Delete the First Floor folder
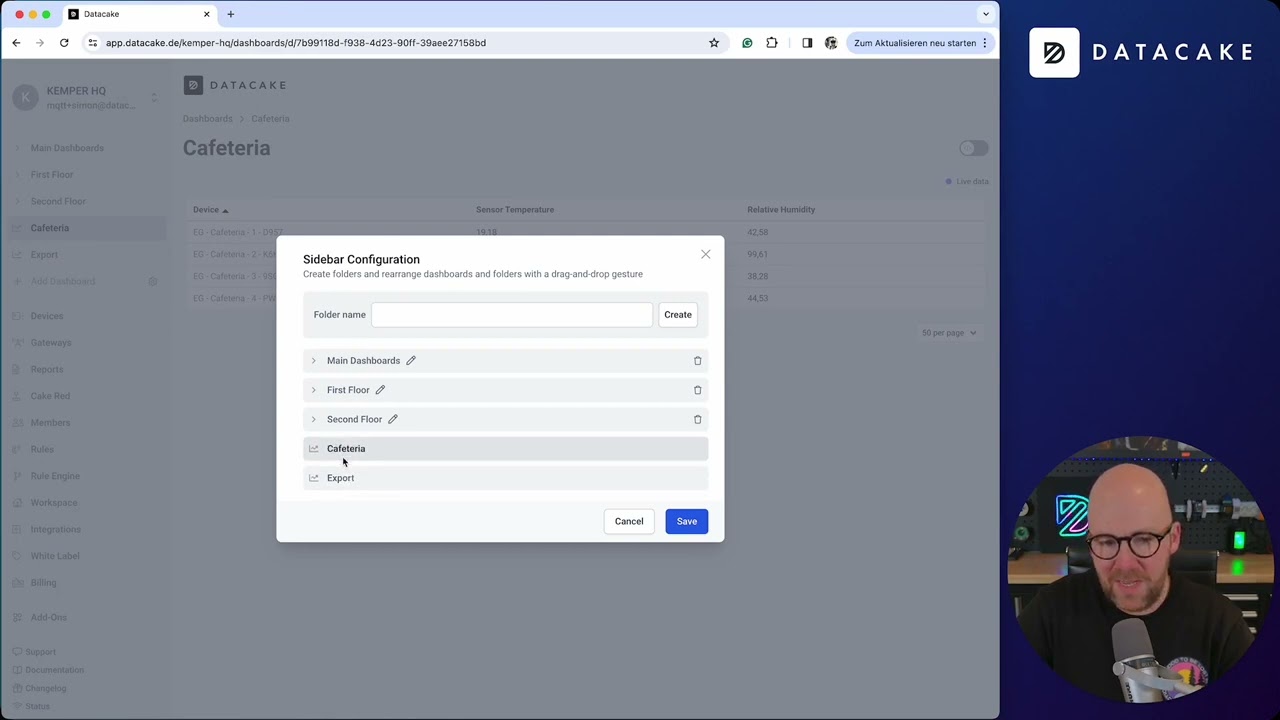 point(698,390)
